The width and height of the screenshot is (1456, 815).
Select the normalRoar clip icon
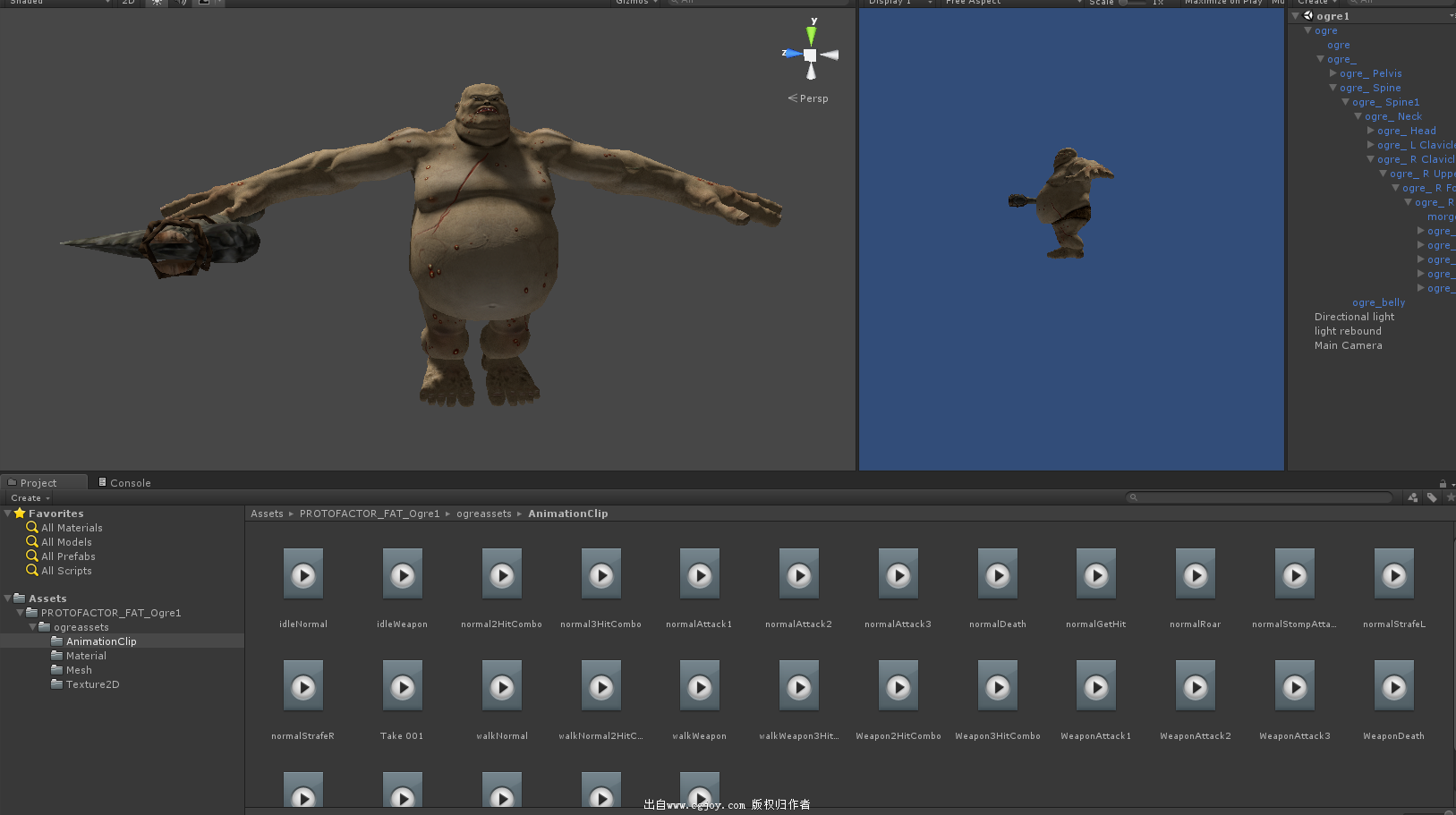(1196, 573)
